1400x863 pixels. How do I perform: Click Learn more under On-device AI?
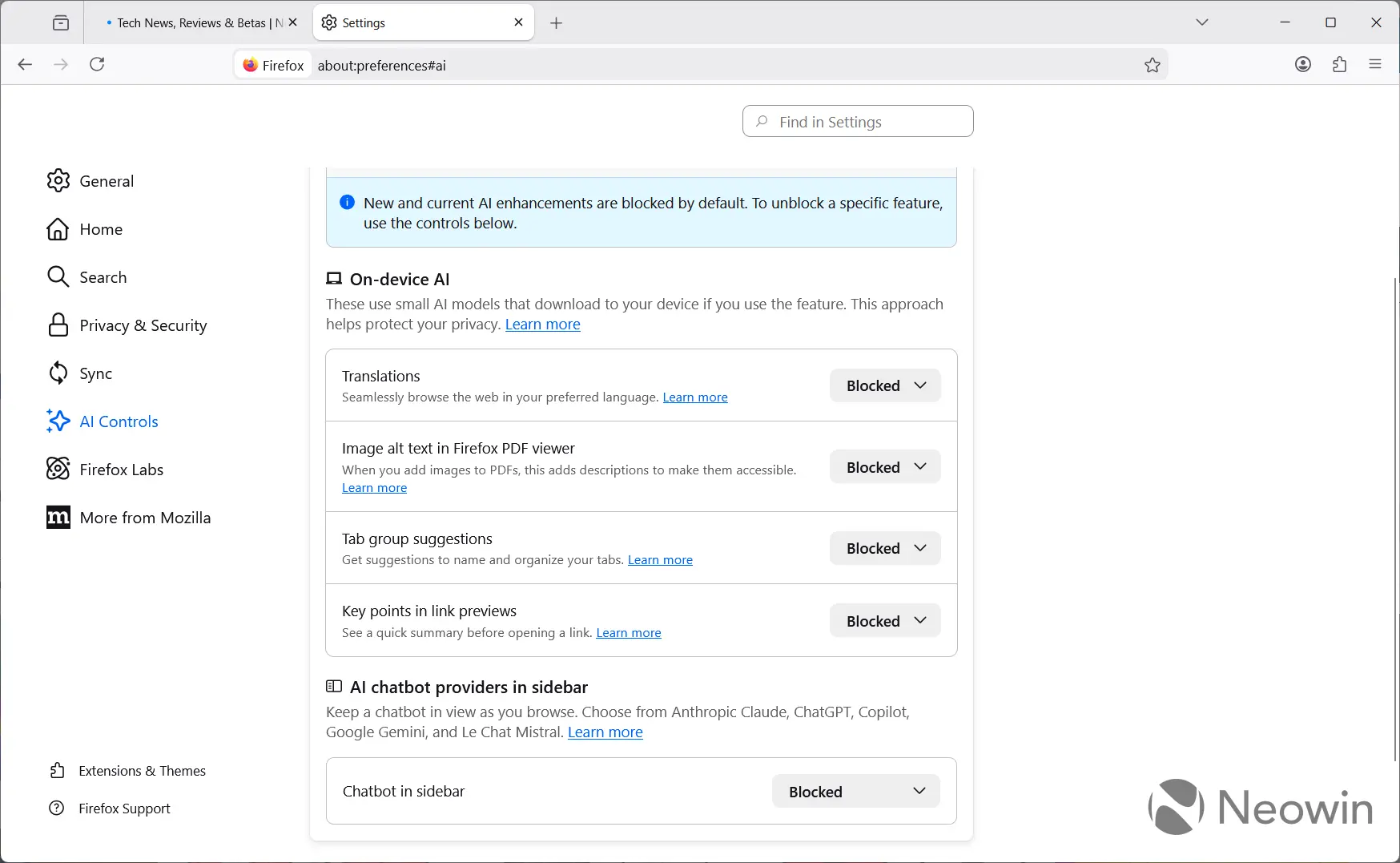point(542,324)
